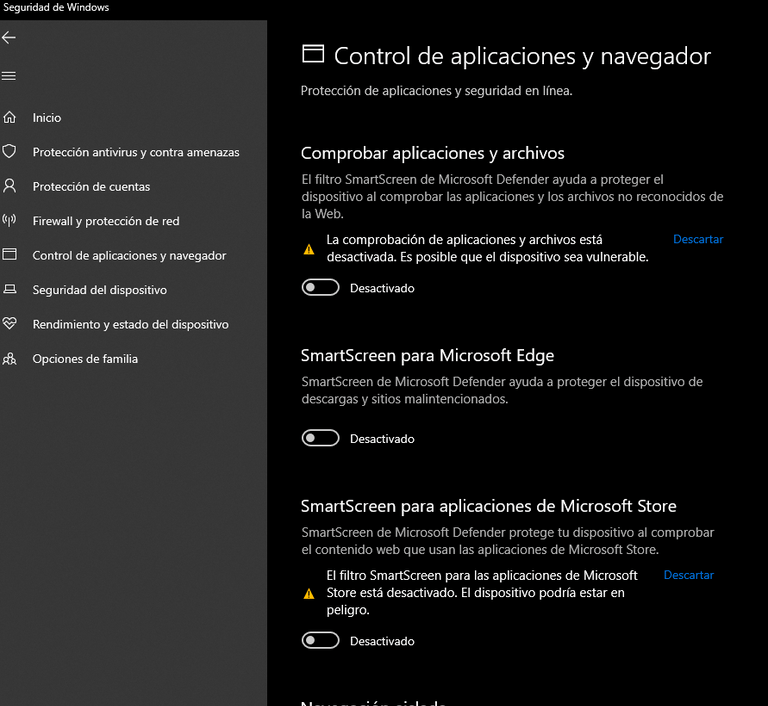Image resolution: width=768 pixels, height=706 pixels.
Task: Go to Firewall y protección de red
Action: 106,221
